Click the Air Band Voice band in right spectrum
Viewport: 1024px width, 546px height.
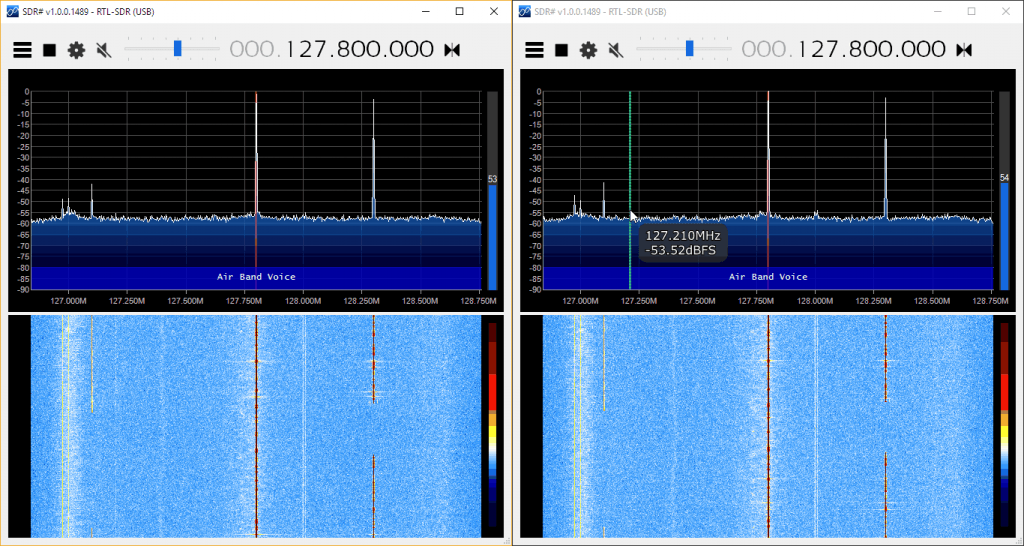(x=768, y=276)
